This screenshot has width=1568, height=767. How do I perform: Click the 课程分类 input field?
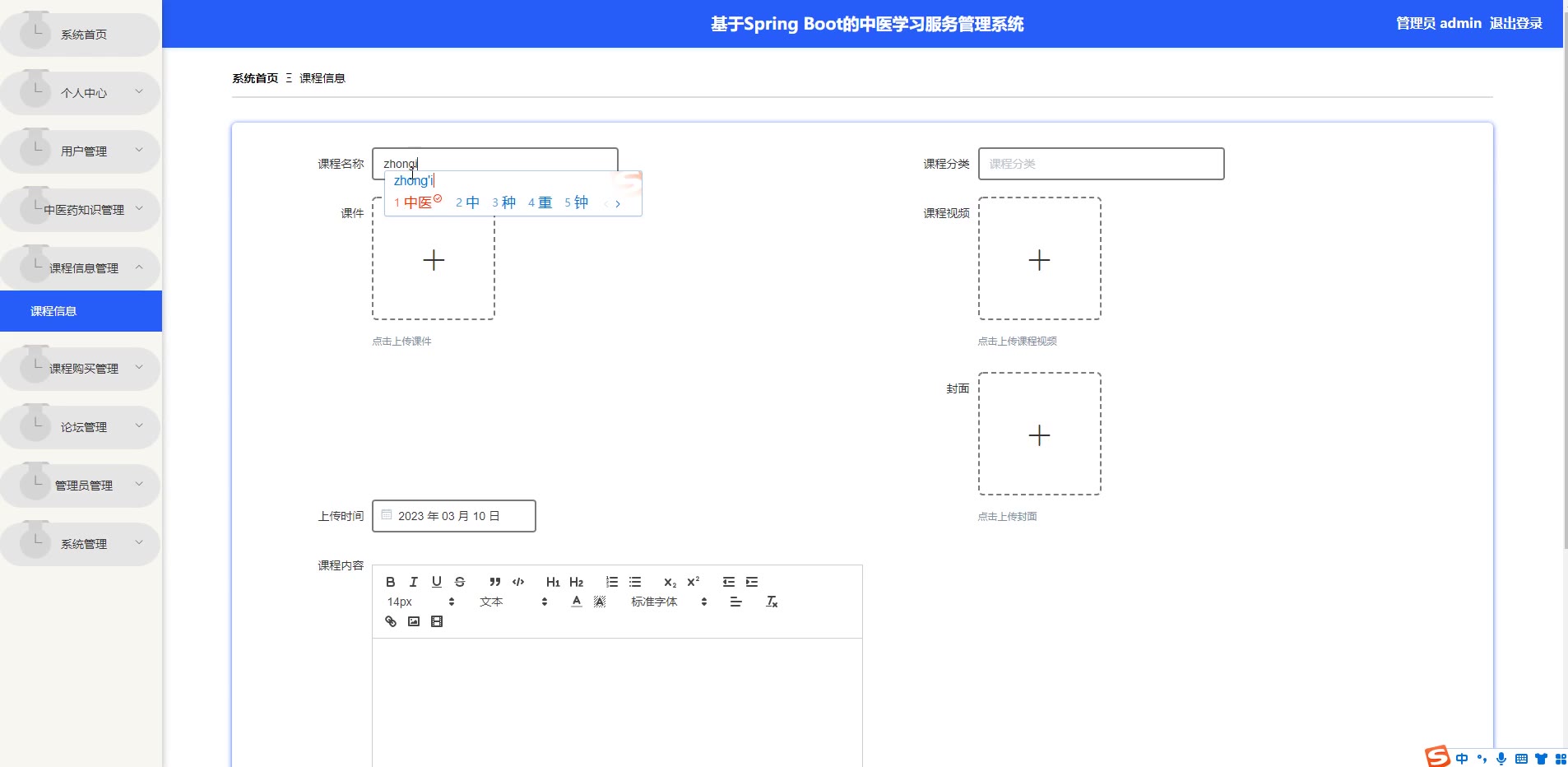click(x=1101, y=164)
